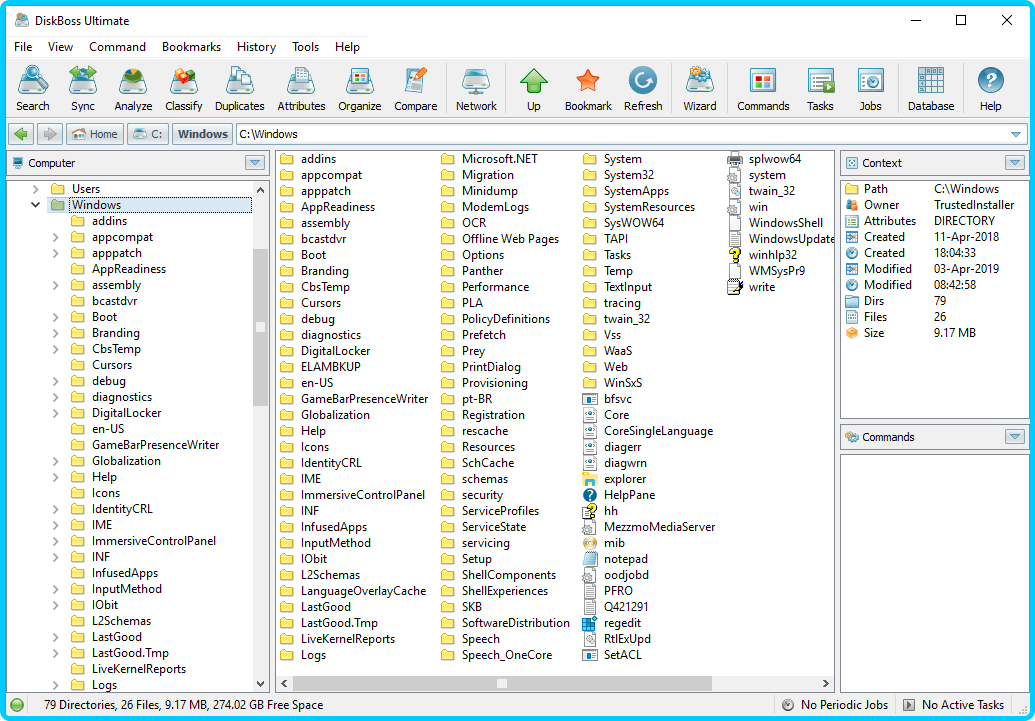
Task: Open the Duplicates finder
Action: coord(240,88)
